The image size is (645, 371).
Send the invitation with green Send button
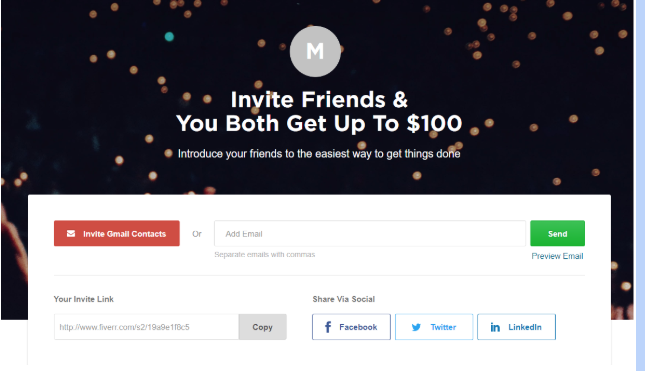click(557, 233)
